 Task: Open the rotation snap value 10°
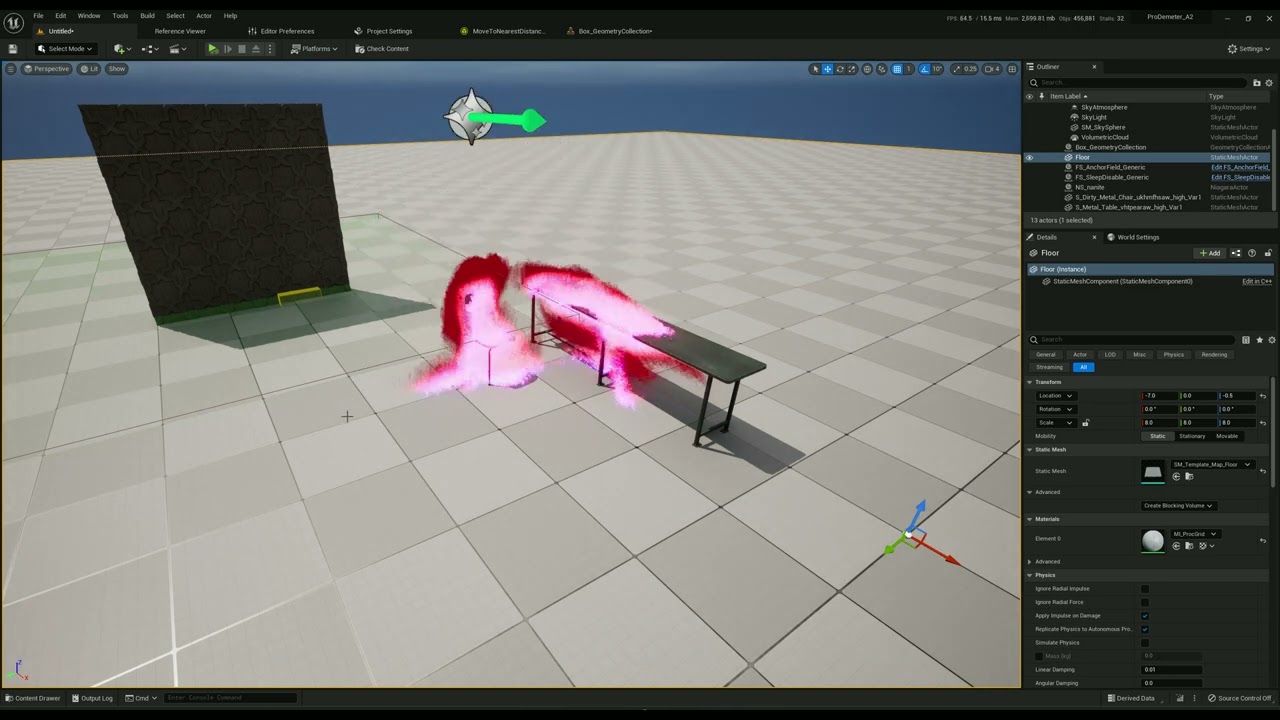(x=937, y=69)
